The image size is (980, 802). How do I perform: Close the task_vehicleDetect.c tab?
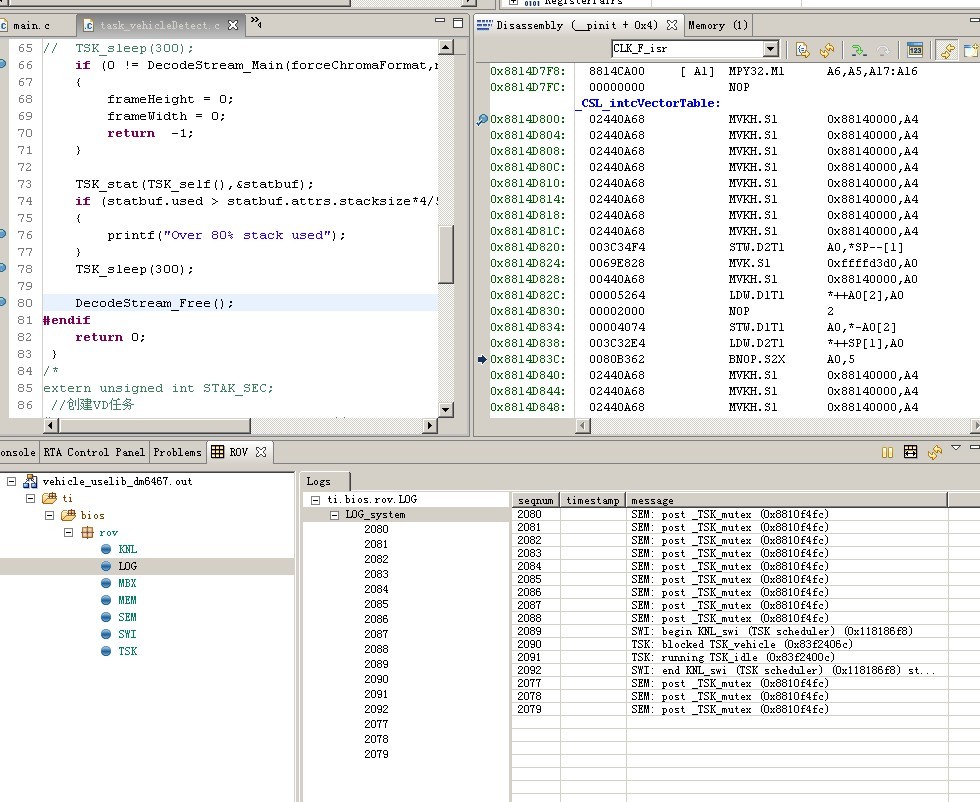pyautogui.click(x=233, y=25)
